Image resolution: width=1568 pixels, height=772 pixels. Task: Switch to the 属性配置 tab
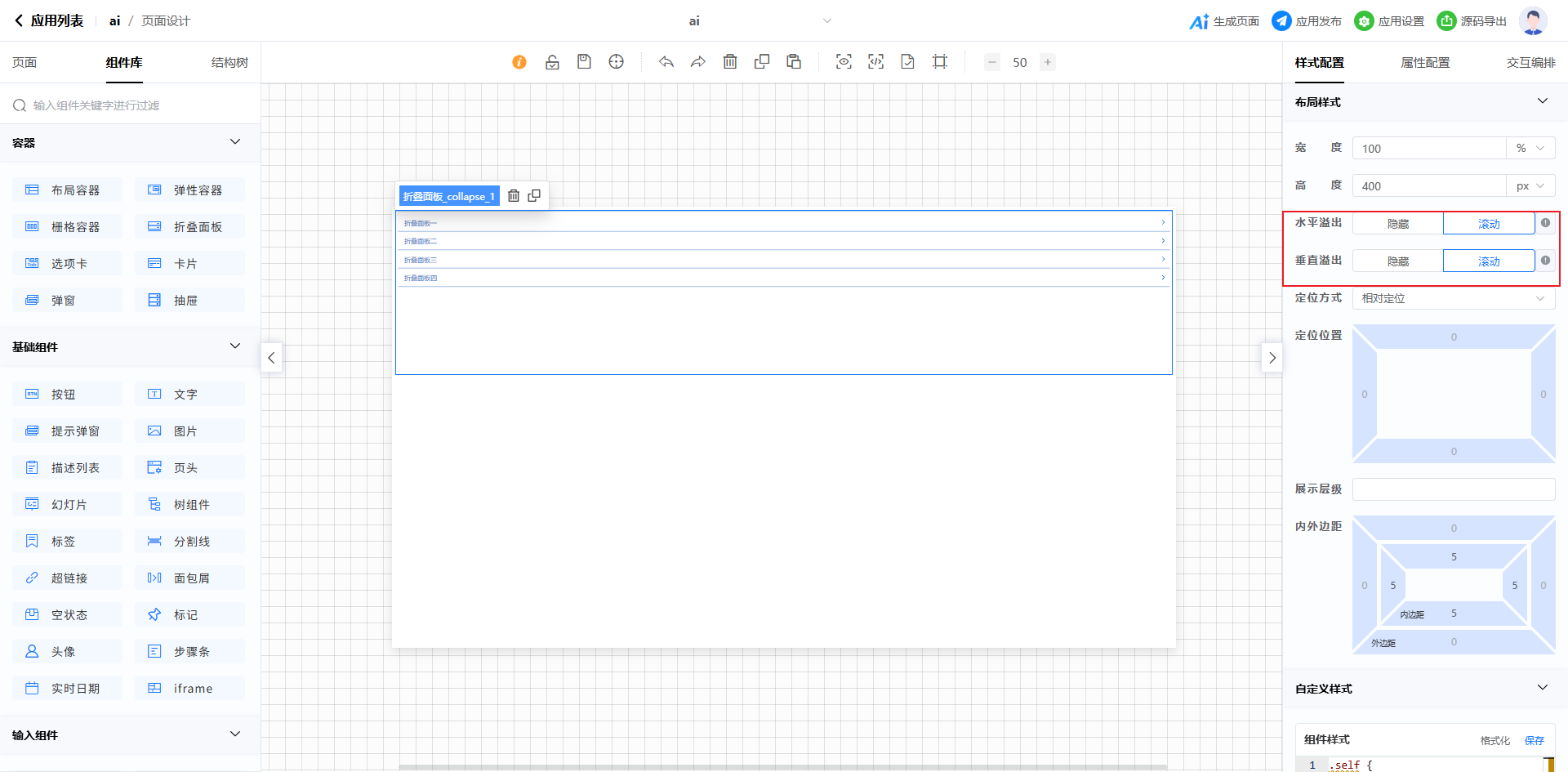coord(1425,63)
